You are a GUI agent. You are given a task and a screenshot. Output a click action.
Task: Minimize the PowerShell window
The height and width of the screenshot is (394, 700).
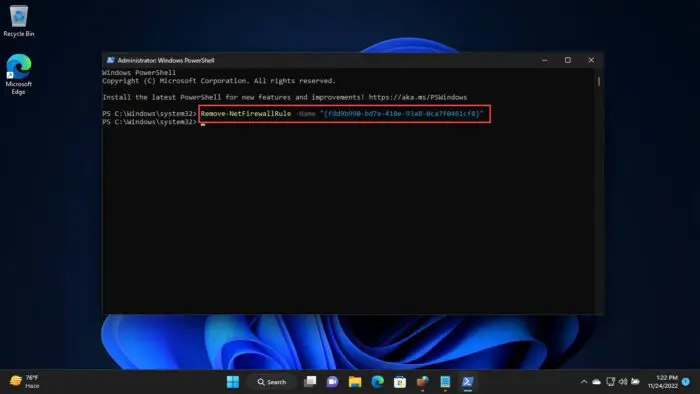point(545,60)
